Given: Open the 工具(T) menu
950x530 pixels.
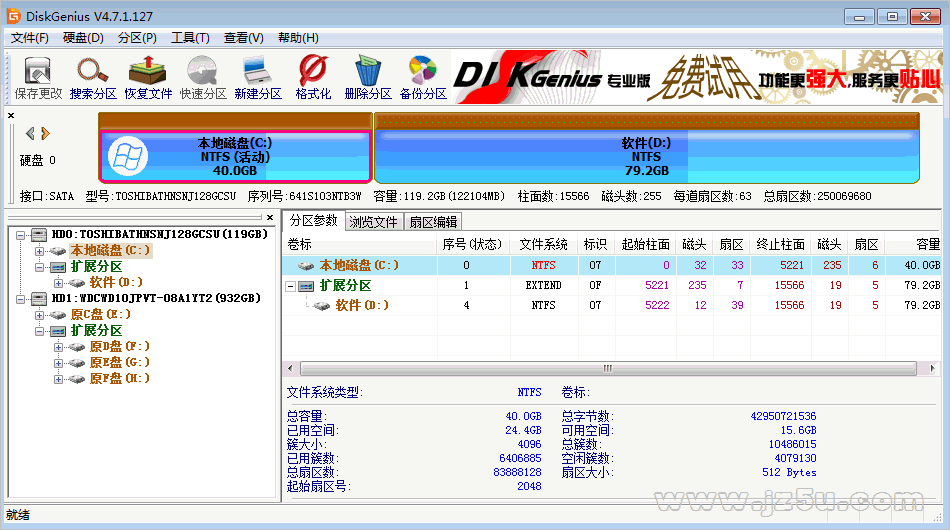Looking at the screenshot, I should [x=190, y=38].
